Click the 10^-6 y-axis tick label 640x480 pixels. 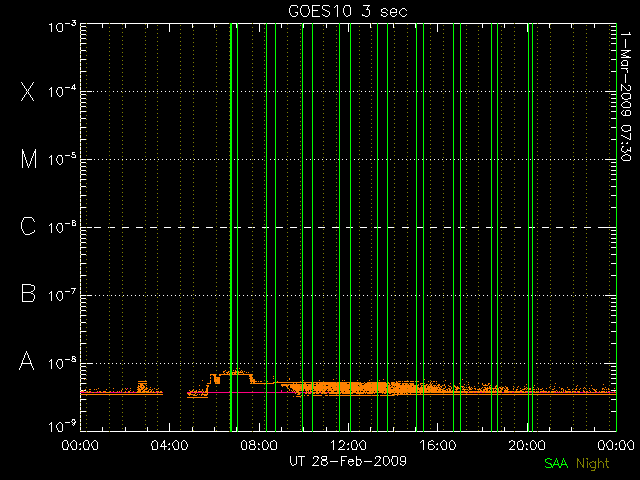pos(62,227)
